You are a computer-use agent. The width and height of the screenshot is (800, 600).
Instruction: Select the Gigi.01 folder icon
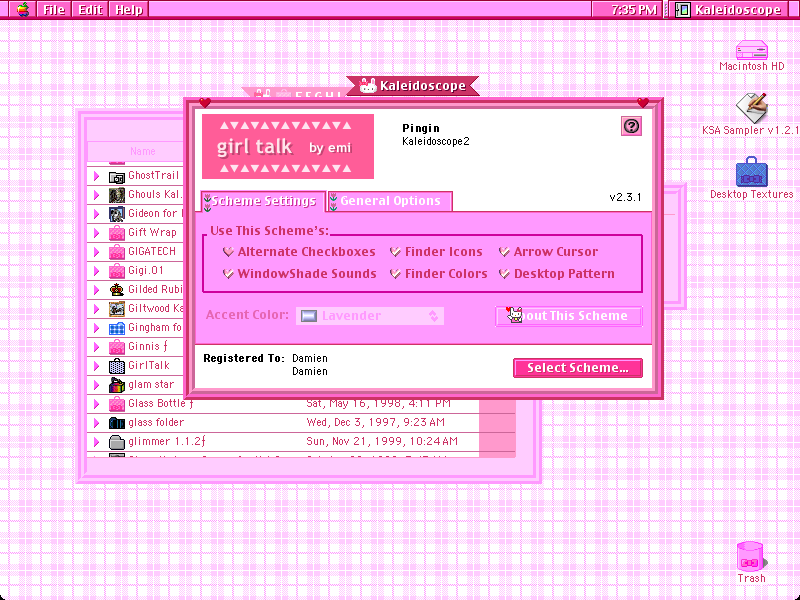(x=117, y=271)
